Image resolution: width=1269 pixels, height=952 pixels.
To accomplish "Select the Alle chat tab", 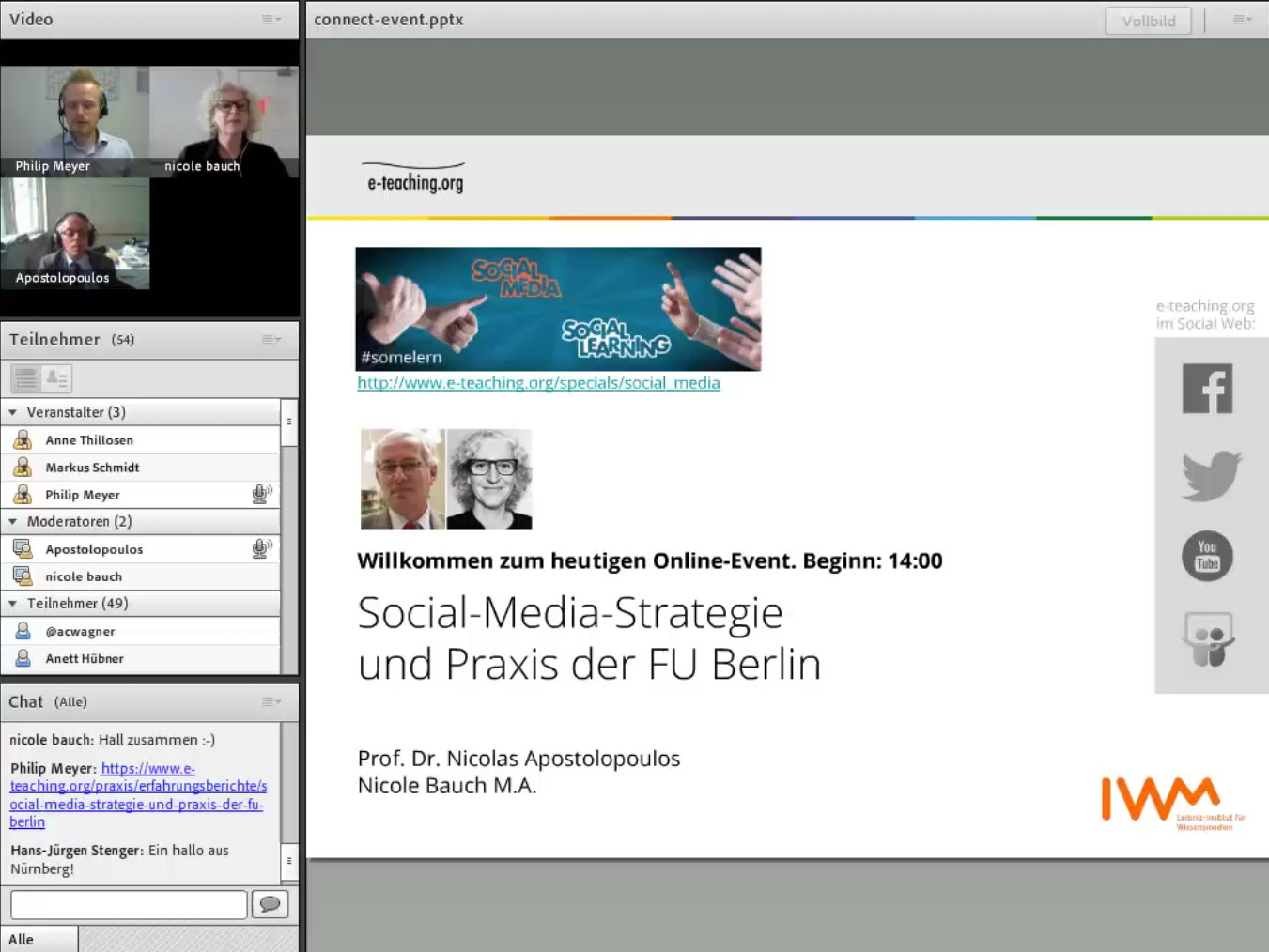I will 39,939.
